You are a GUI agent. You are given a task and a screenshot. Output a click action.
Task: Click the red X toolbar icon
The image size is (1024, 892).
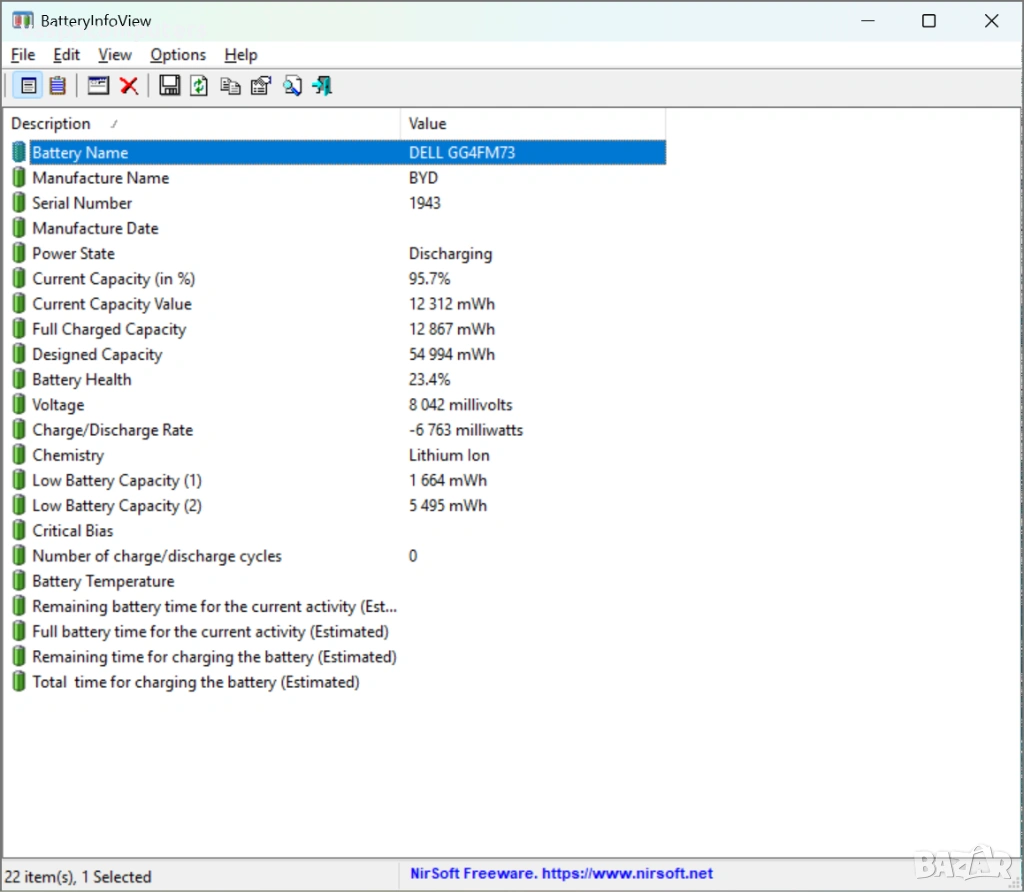tap(129, 86)
